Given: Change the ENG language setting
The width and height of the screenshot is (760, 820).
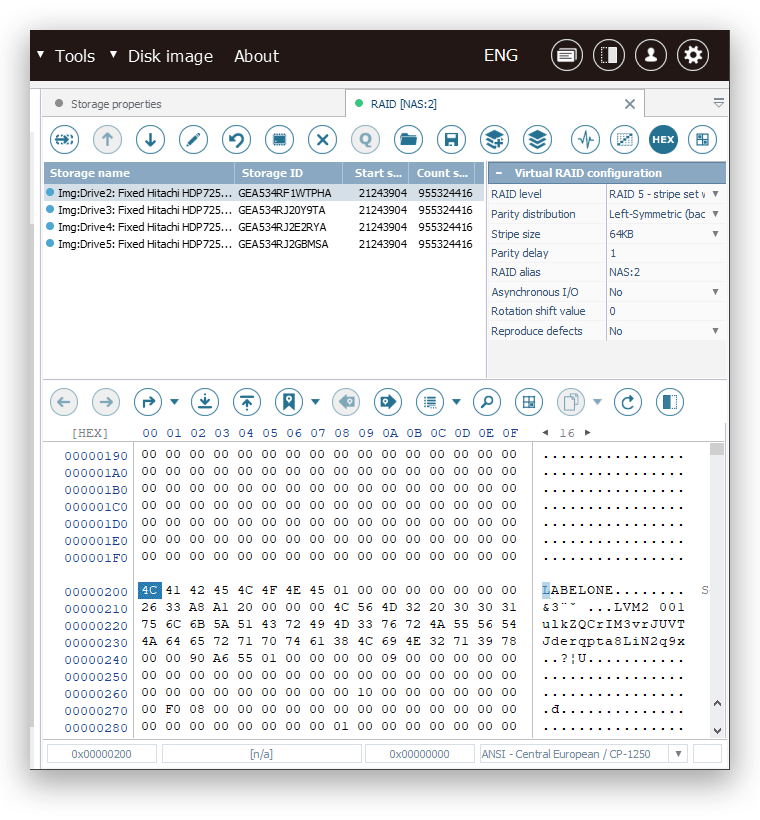Looking at the screenshot, I should coord(501,55).
